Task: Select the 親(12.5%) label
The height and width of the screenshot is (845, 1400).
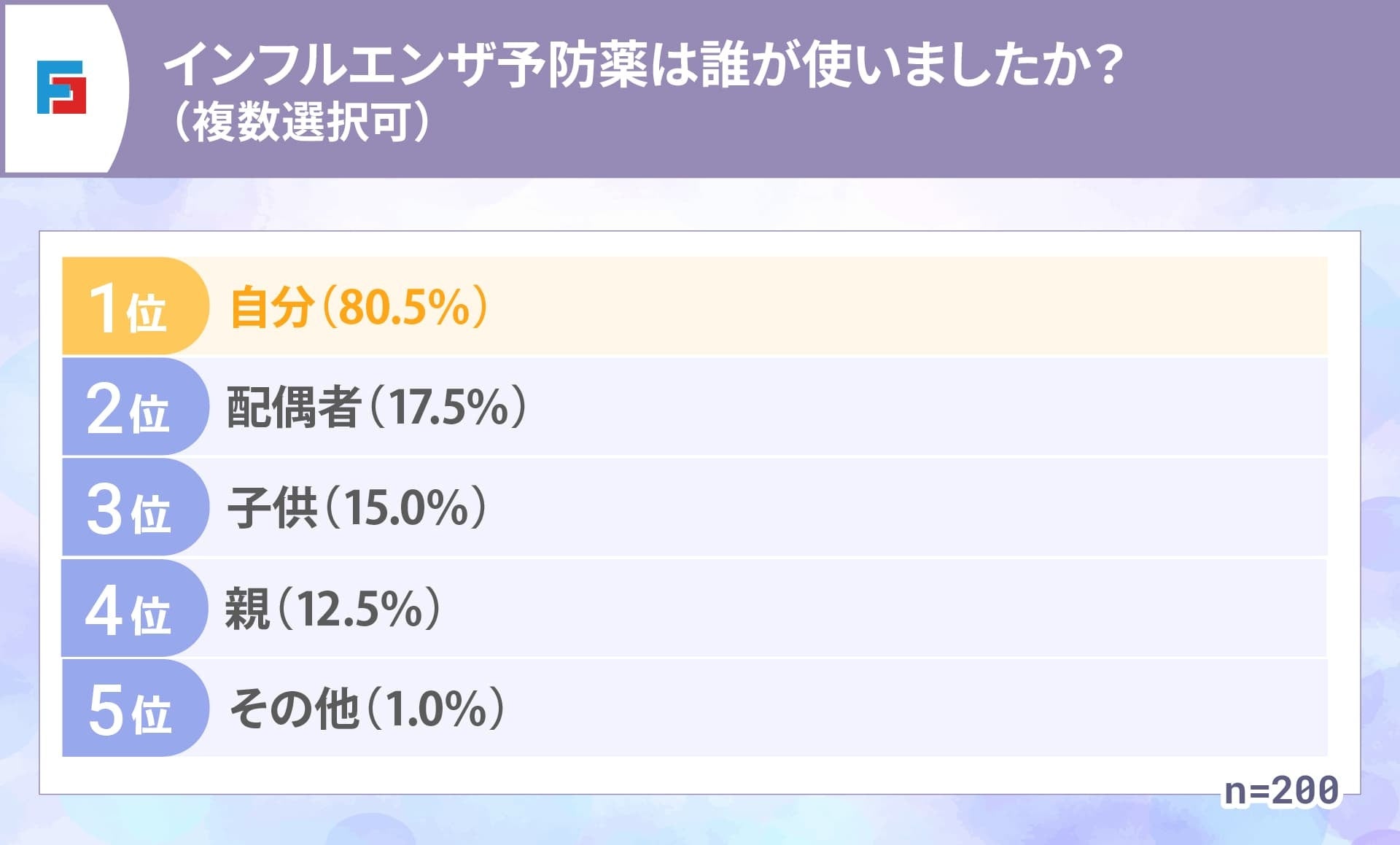Action: [x=332, y=609]
